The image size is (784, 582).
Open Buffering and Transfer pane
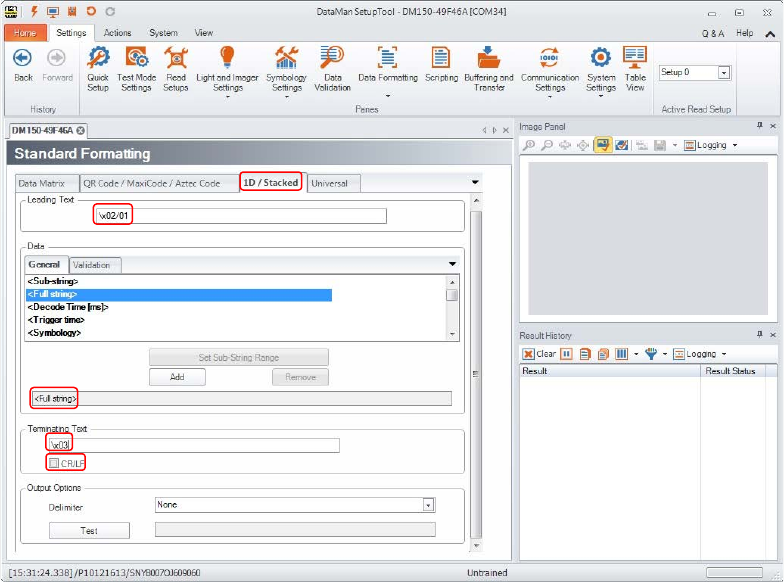pos(489,69)
